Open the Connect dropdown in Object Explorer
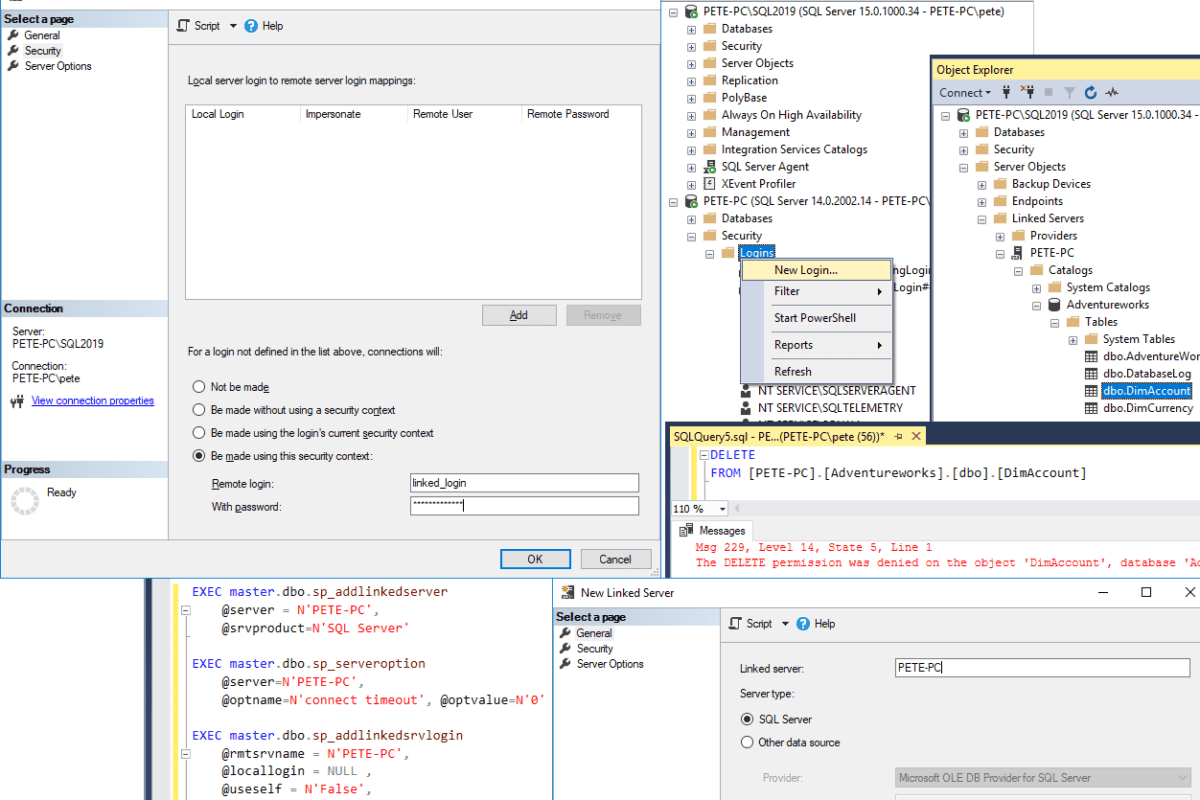The image size is (1200, 800). click(963, 92)
